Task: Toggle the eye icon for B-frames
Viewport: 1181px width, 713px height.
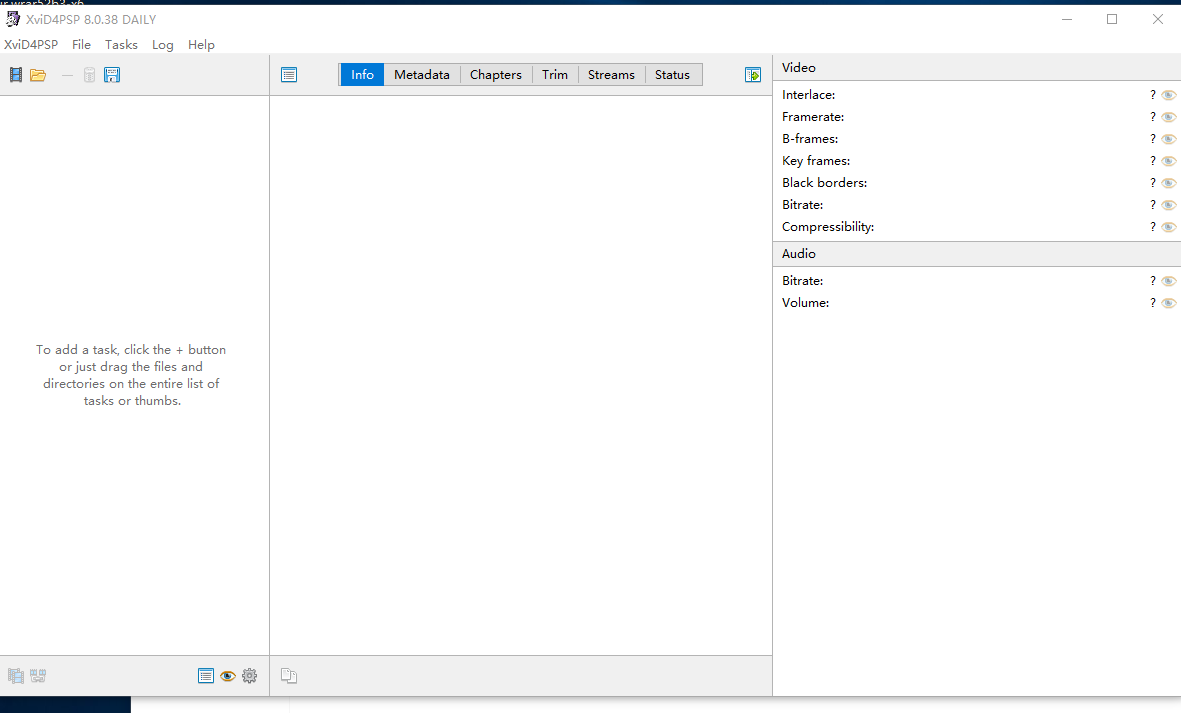Action: coord(1169,139)
